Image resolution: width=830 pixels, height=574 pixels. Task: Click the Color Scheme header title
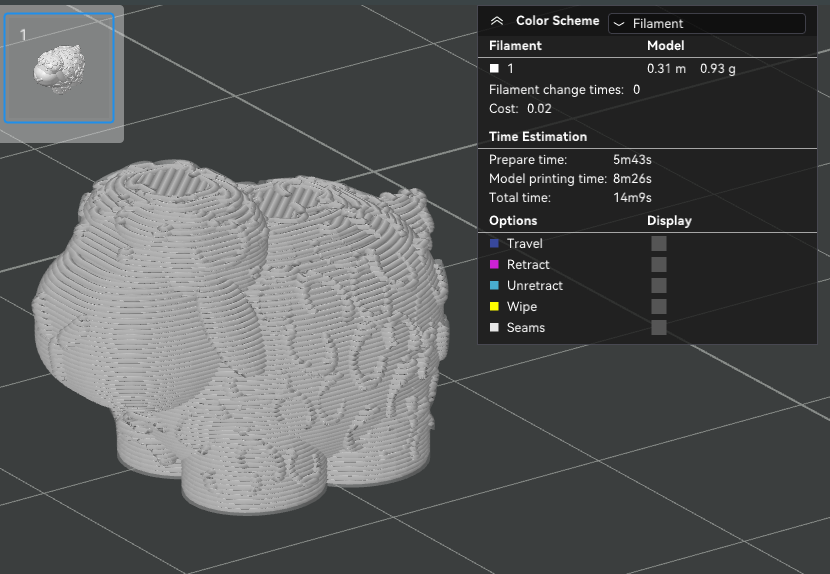pyautogui.click(x=557, y=21)
